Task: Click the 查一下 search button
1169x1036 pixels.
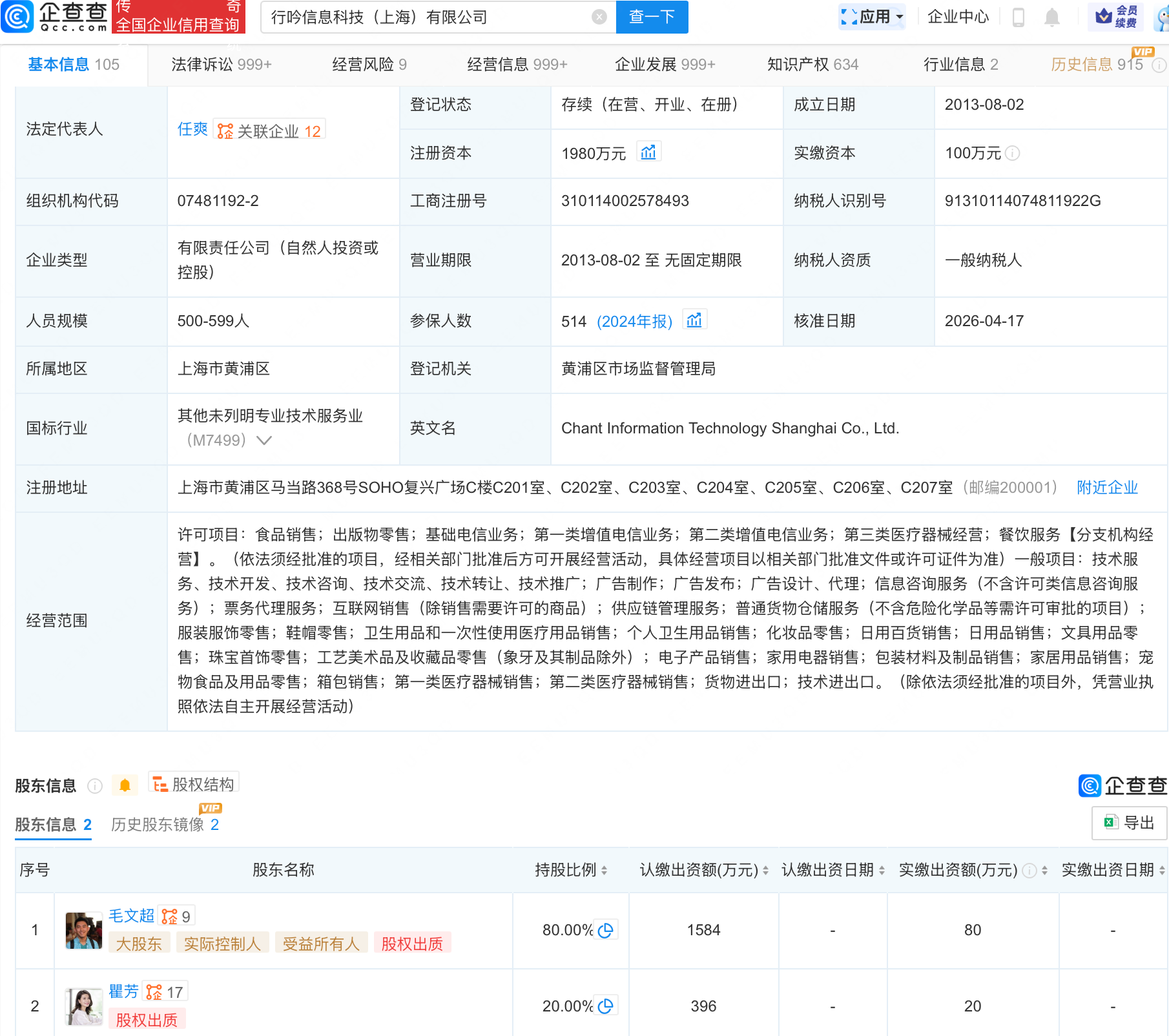Action: (652, 17)
